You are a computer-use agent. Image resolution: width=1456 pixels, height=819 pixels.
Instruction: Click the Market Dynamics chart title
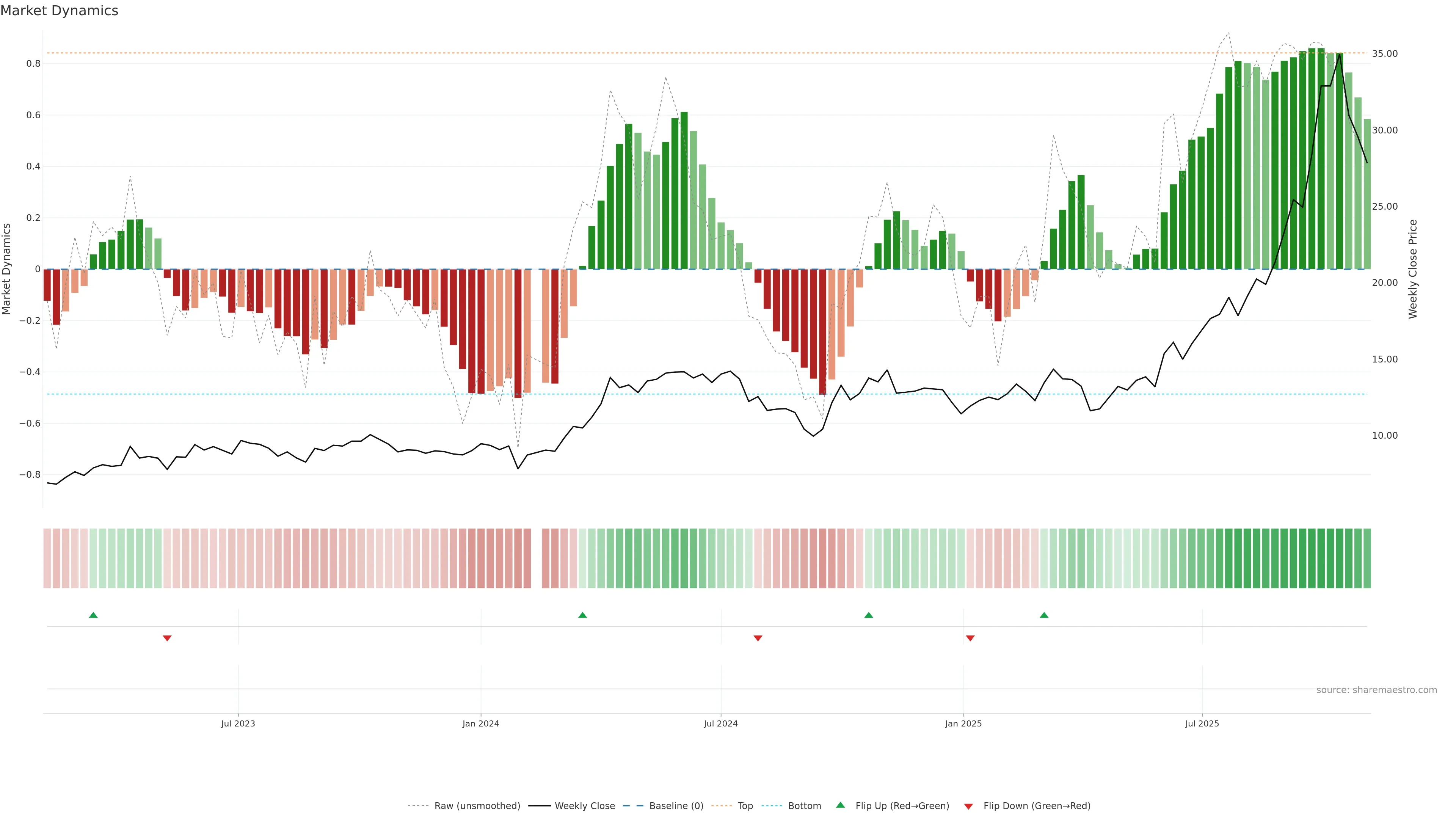click(x=60, y=11)
